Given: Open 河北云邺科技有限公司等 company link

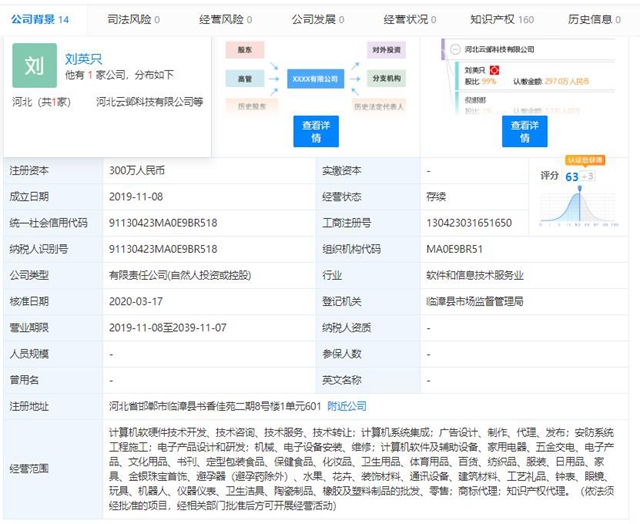Looking at the screenshot, I should click(x=150, y=101).
